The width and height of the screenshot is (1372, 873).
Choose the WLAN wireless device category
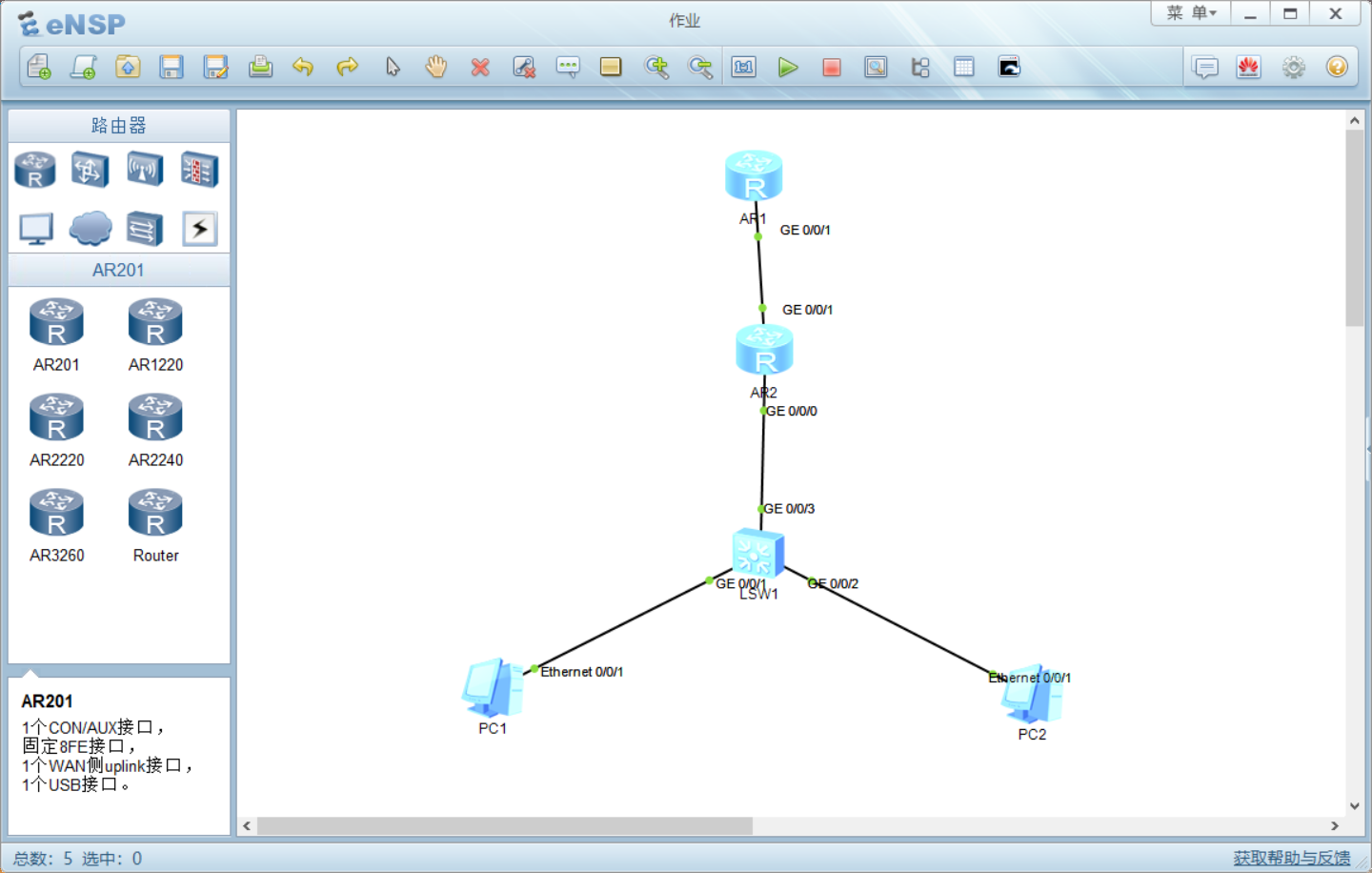[145, 171]
